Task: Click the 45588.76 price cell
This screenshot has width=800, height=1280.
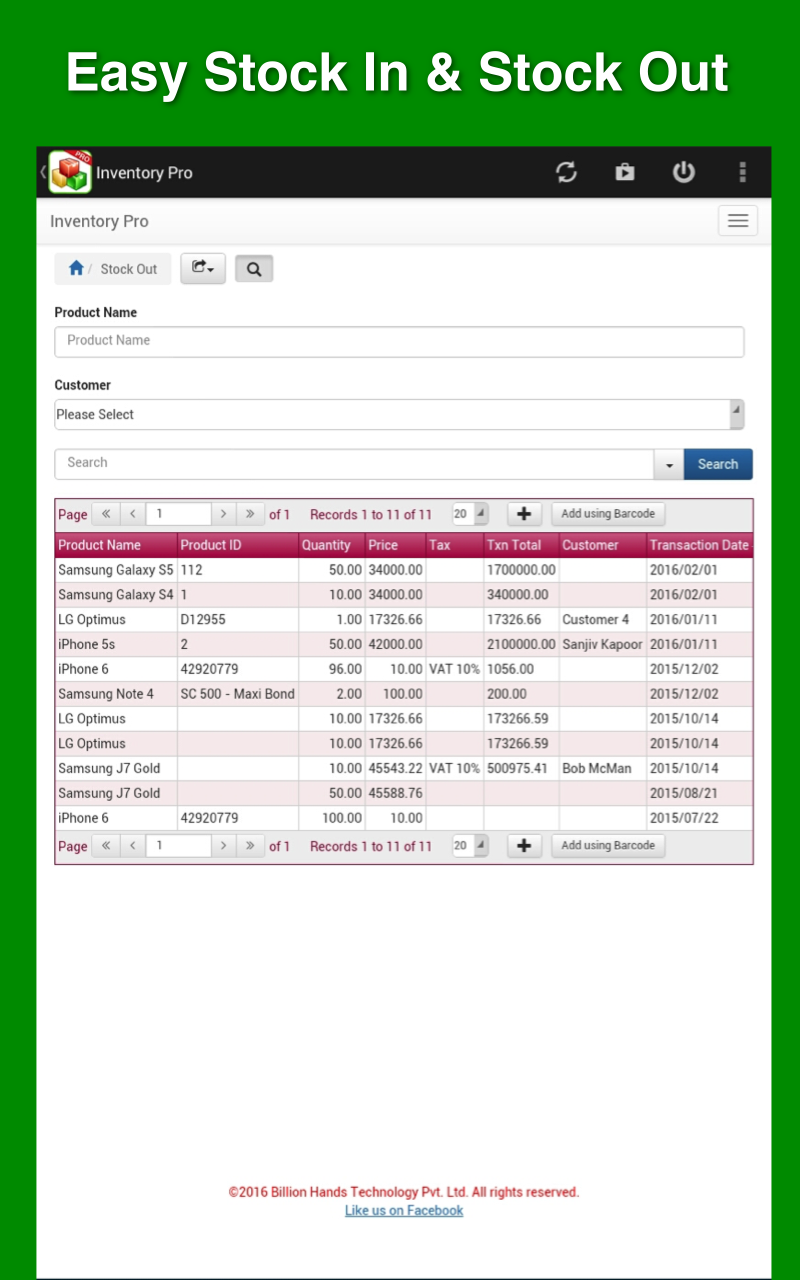Action: (396, 793)
